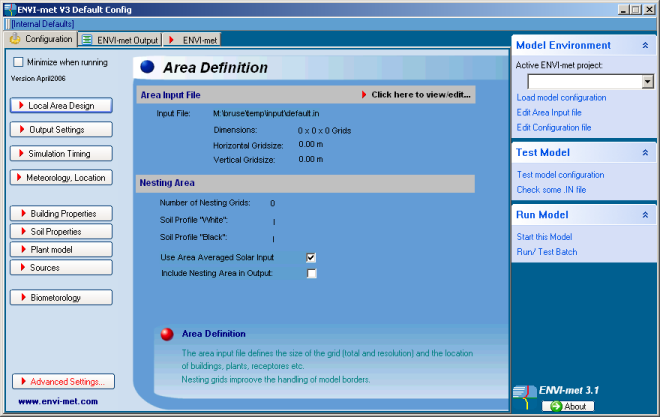The width and height of the screenshot is (660, 417).
Task: Click the Dimensions value 0 x 0 x 0 Grids
Action: point(324,131)
